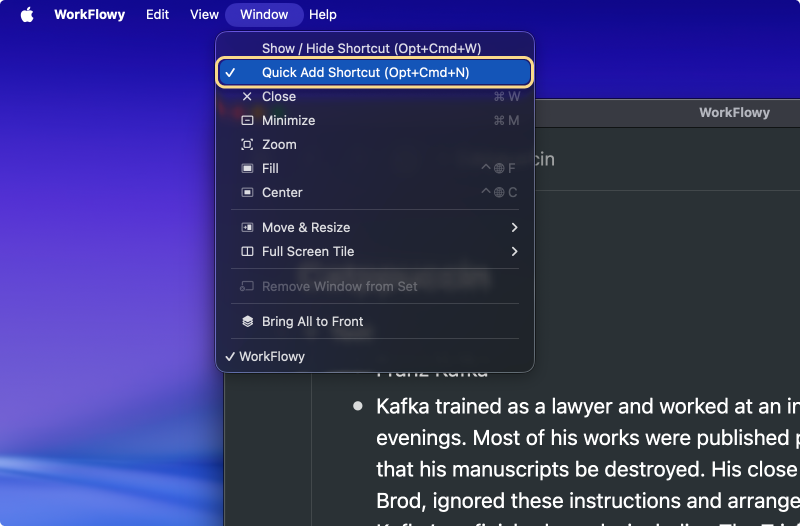
Task: Expand the Move & Resize submenu arrow
Action: pos(514,228)
